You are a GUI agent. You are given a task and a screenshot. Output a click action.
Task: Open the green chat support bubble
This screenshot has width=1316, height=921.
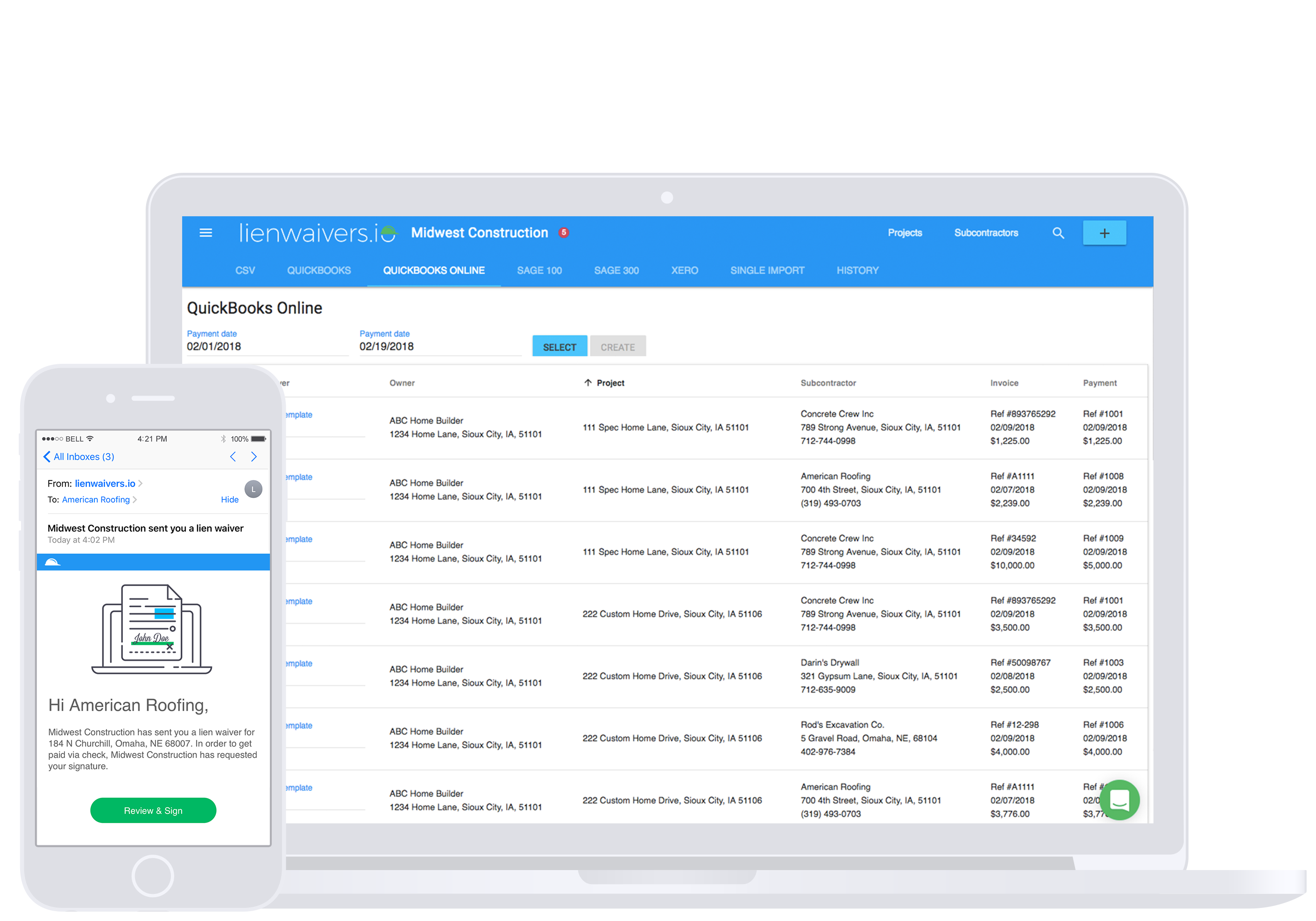[x=1119, y=800]
